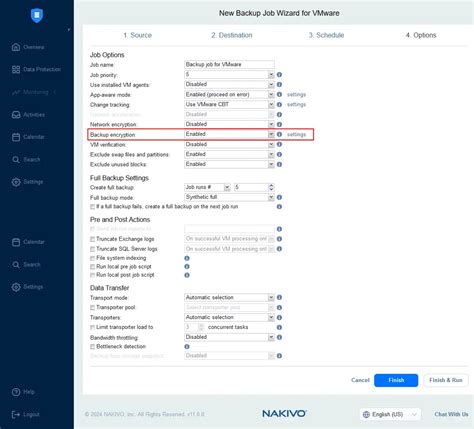Viewport: 474px width, 429px height.
Task: Open Chat With Us link
Action: pyautogui.click(x=451, y=414)
